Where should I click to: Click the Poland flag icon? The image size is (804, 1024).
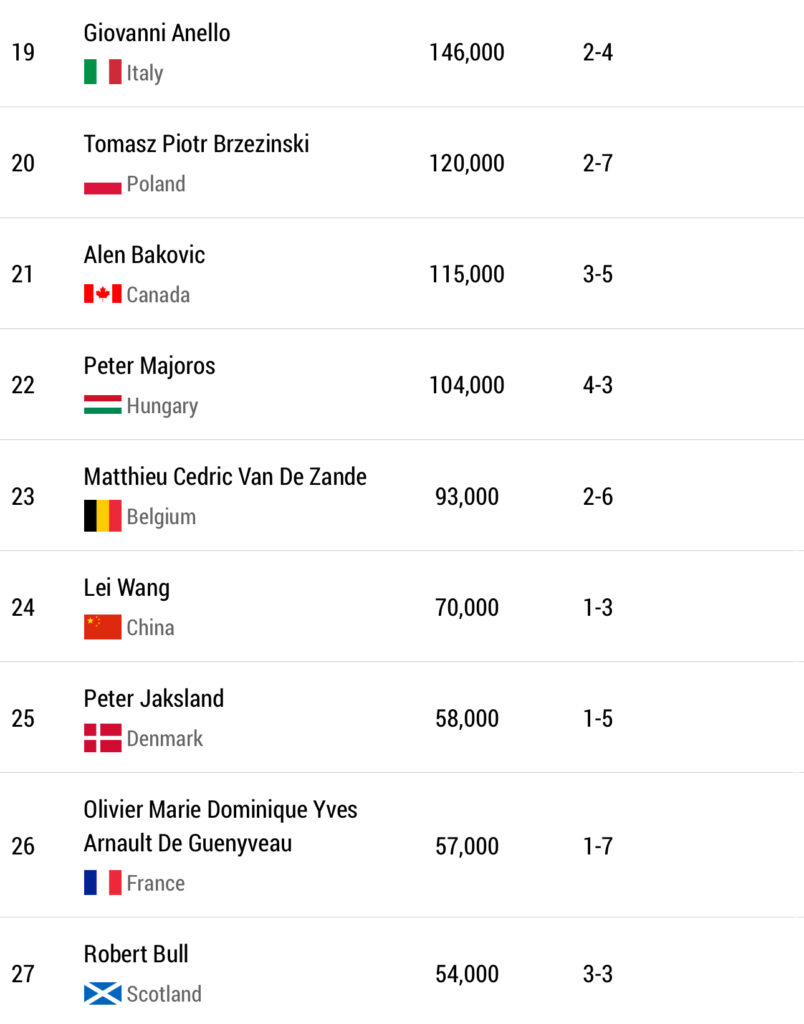[x=102, y=184]
